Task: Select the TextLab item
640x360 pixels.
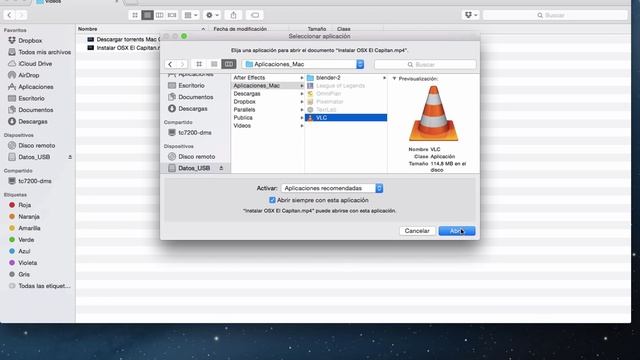Action: (346, 110)
